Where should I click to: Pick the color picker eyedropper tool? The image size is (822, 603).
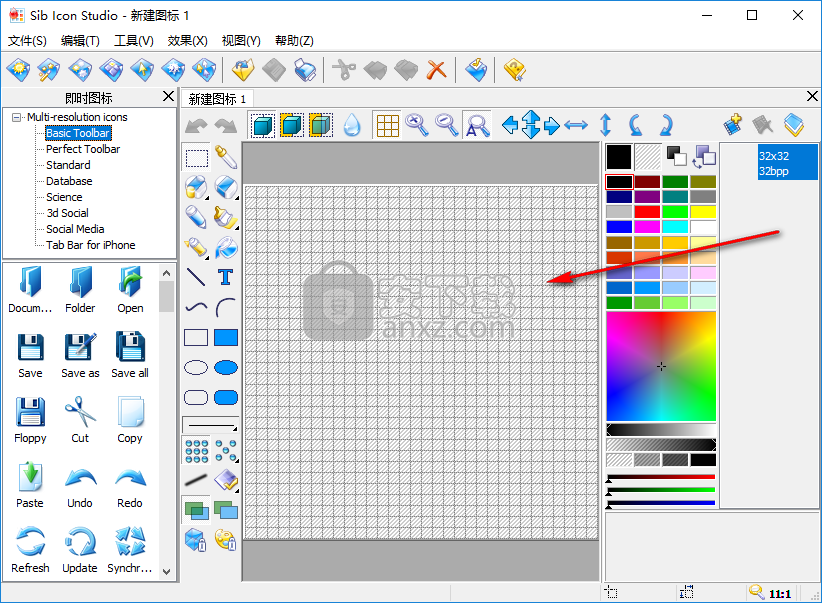pos(226,157)
